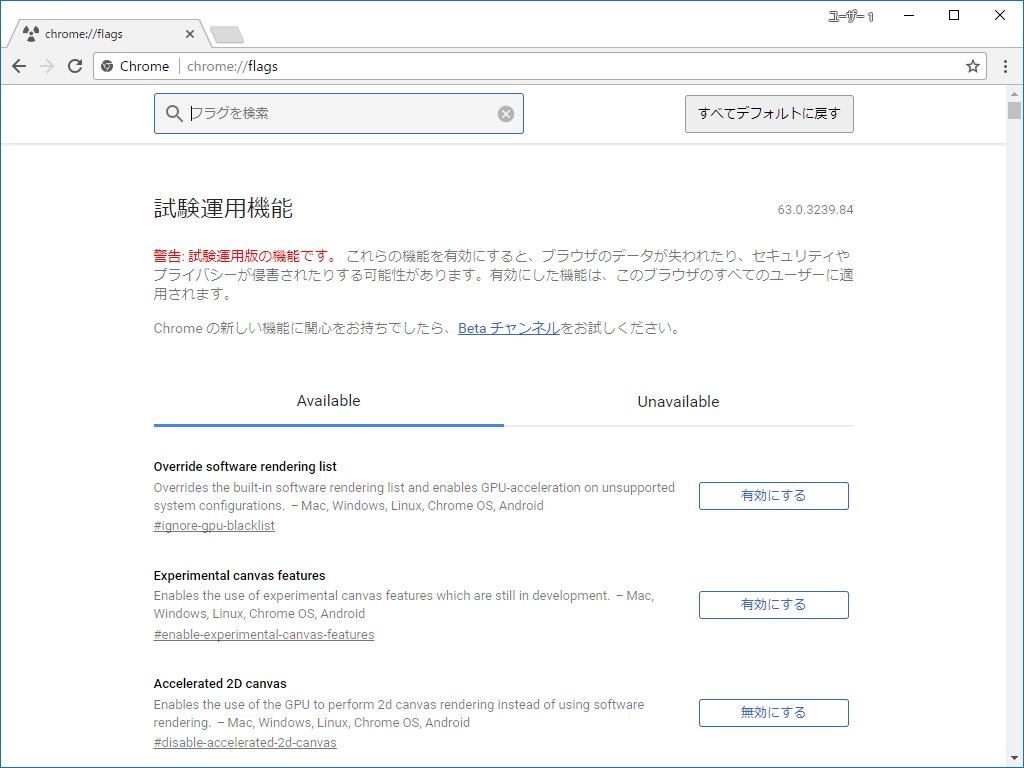Click the back navigation arrow
The height and width of the screenshot is (768, 1024).
[x=19, y=66]
